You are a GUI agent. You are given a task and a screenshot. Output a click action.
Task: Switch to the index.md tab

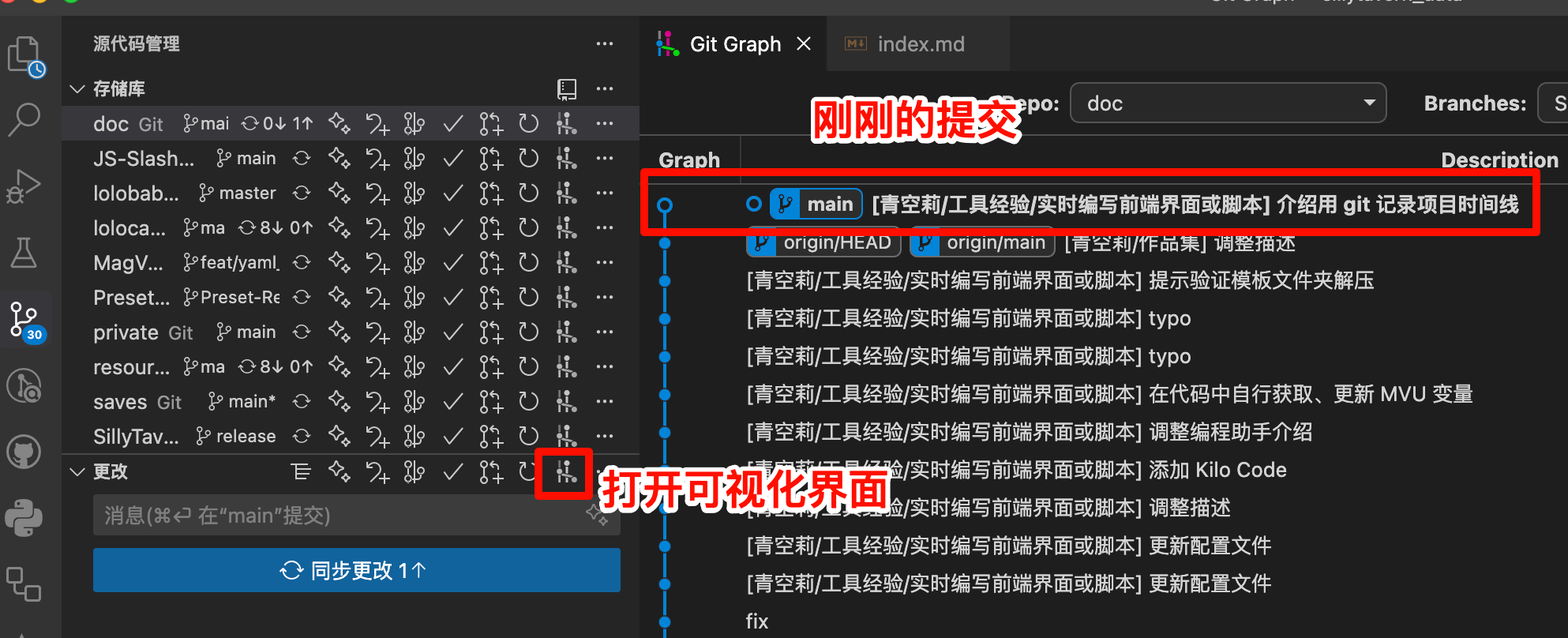(x=920, y=44)
